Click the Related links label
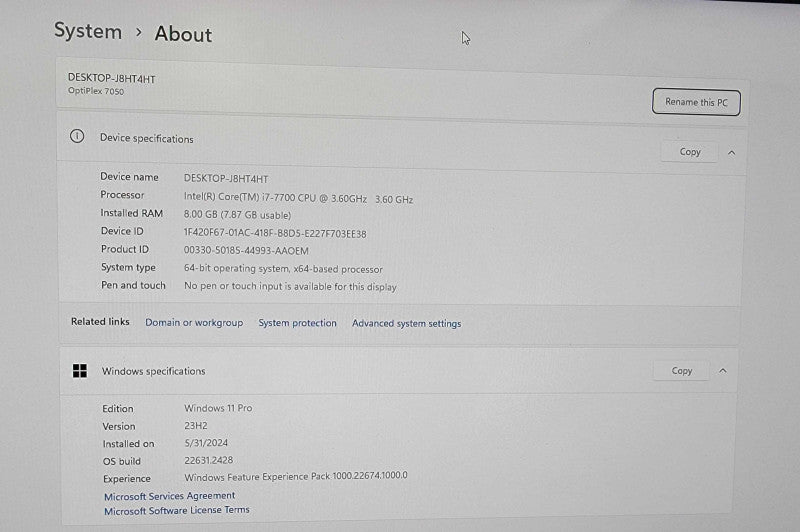 pyautogui.click(x=100, y=321)
